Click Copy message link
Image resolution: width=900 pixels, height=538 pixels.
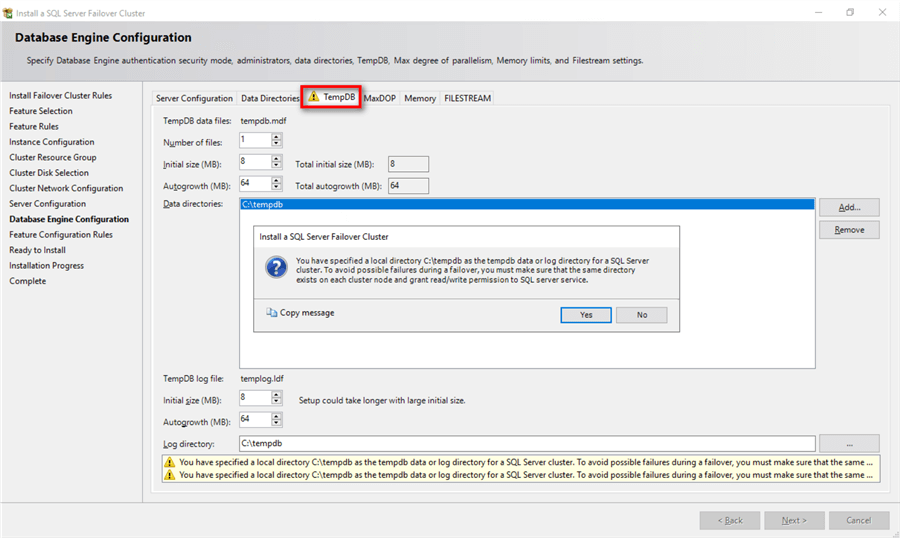pyautogui.click(x=307, y=313)
